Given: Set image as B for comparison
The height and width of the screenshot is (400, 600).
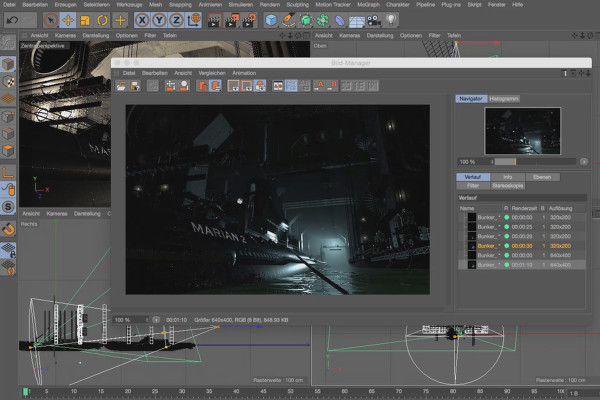Looking at the screenshot, I should click(333, 86).
